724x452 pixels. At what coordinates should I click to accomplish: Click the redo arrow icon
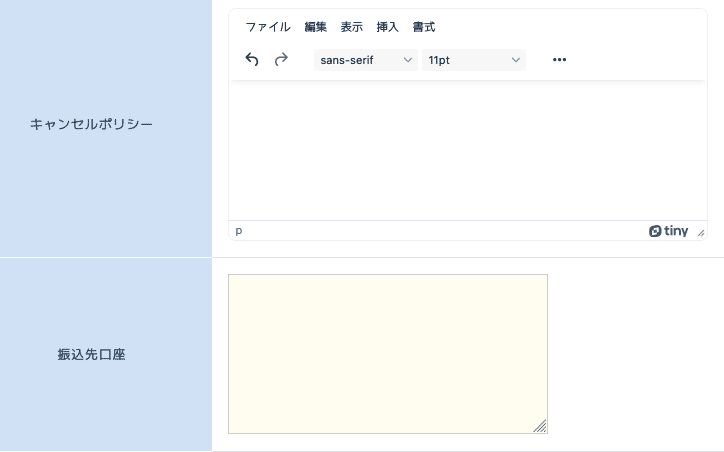(281, 60)
